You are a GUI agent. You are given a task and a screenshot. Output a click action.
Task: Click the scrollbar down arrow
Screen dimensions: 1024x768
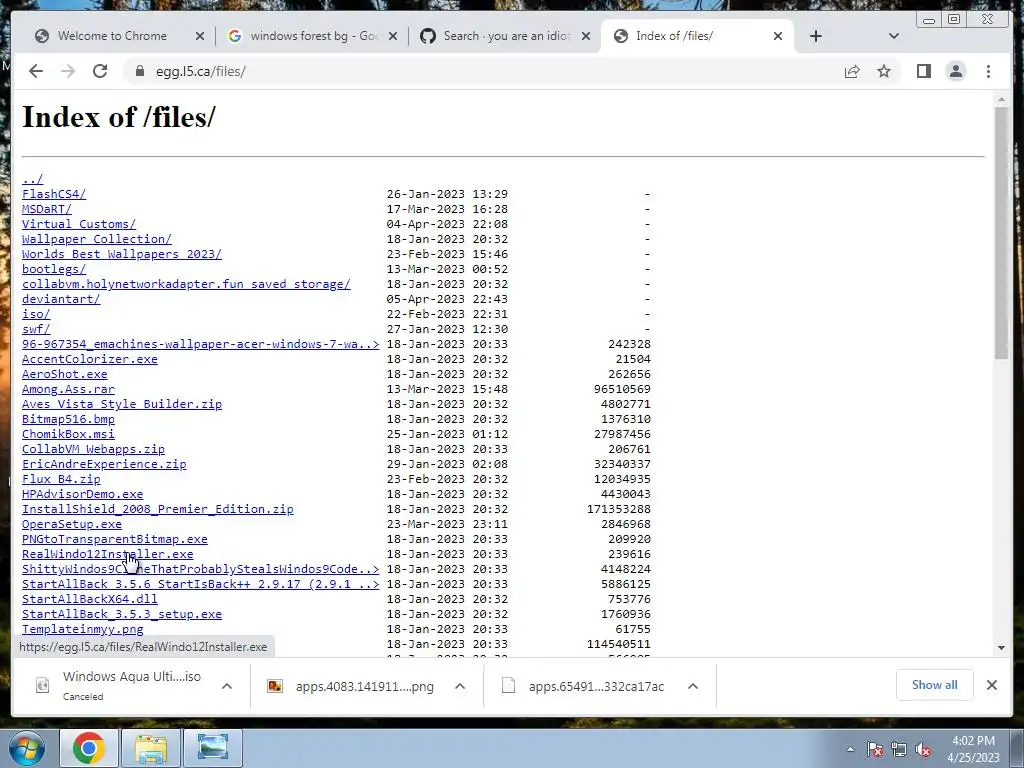click(1001, 648)
